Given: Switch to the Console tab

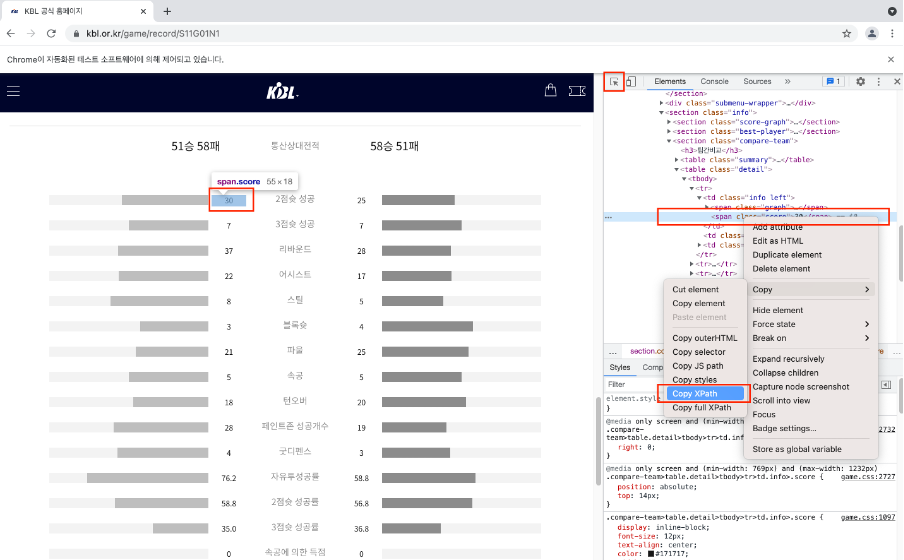Looking at the screenshot, I should click(714, 81).
